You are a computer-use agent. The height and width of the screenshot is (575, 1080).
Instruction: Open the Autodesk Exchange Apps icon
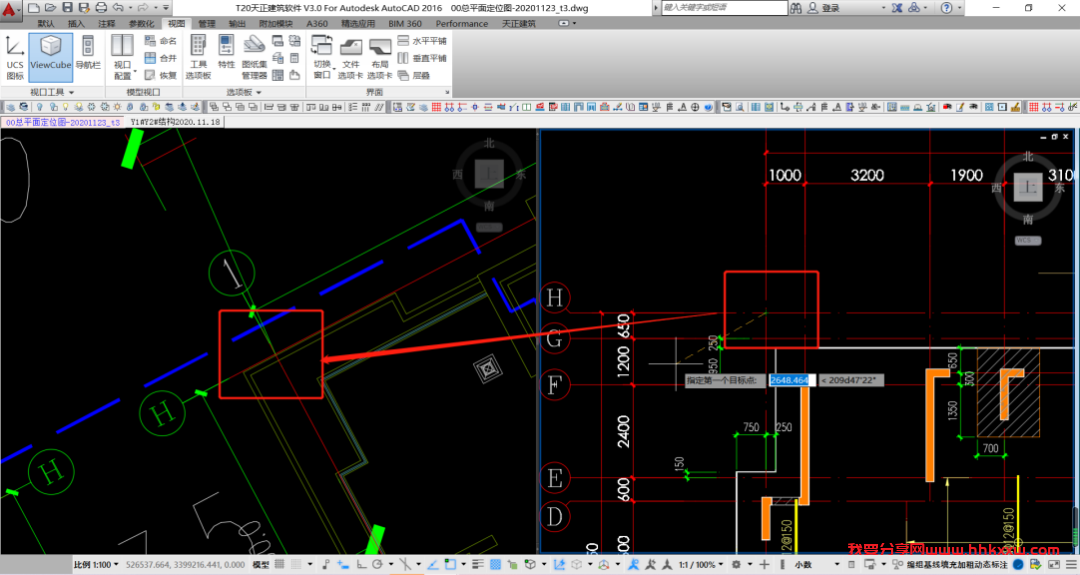pos(897,8)
